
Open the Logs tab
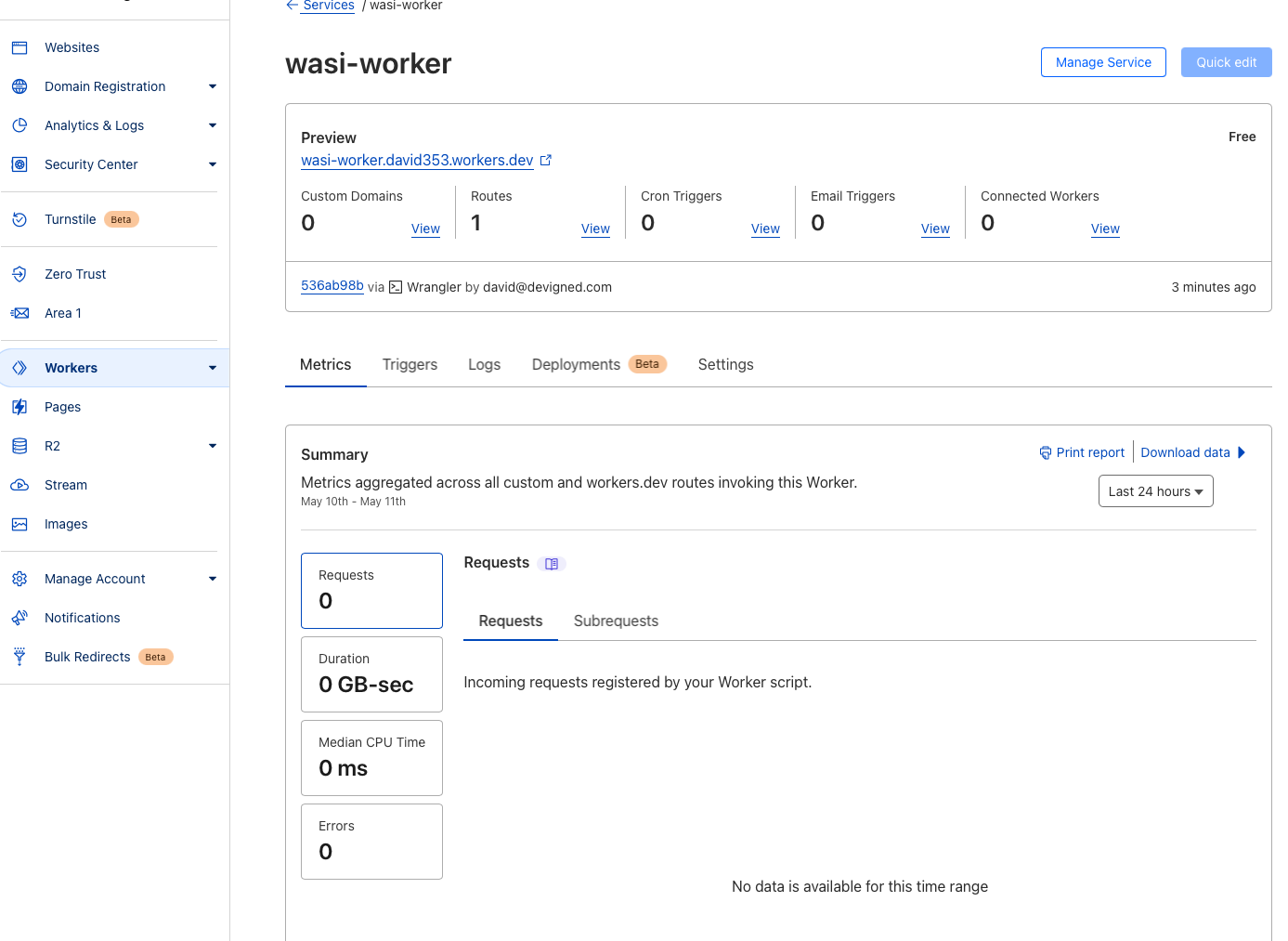pos(484,365)
